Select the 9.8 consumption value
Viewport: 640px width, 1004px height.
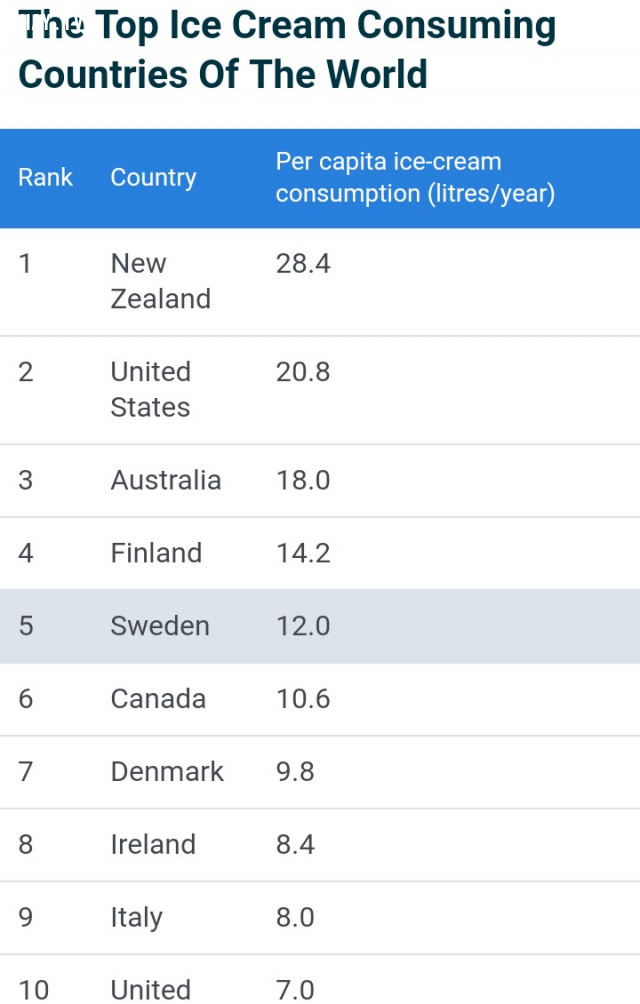295,772
